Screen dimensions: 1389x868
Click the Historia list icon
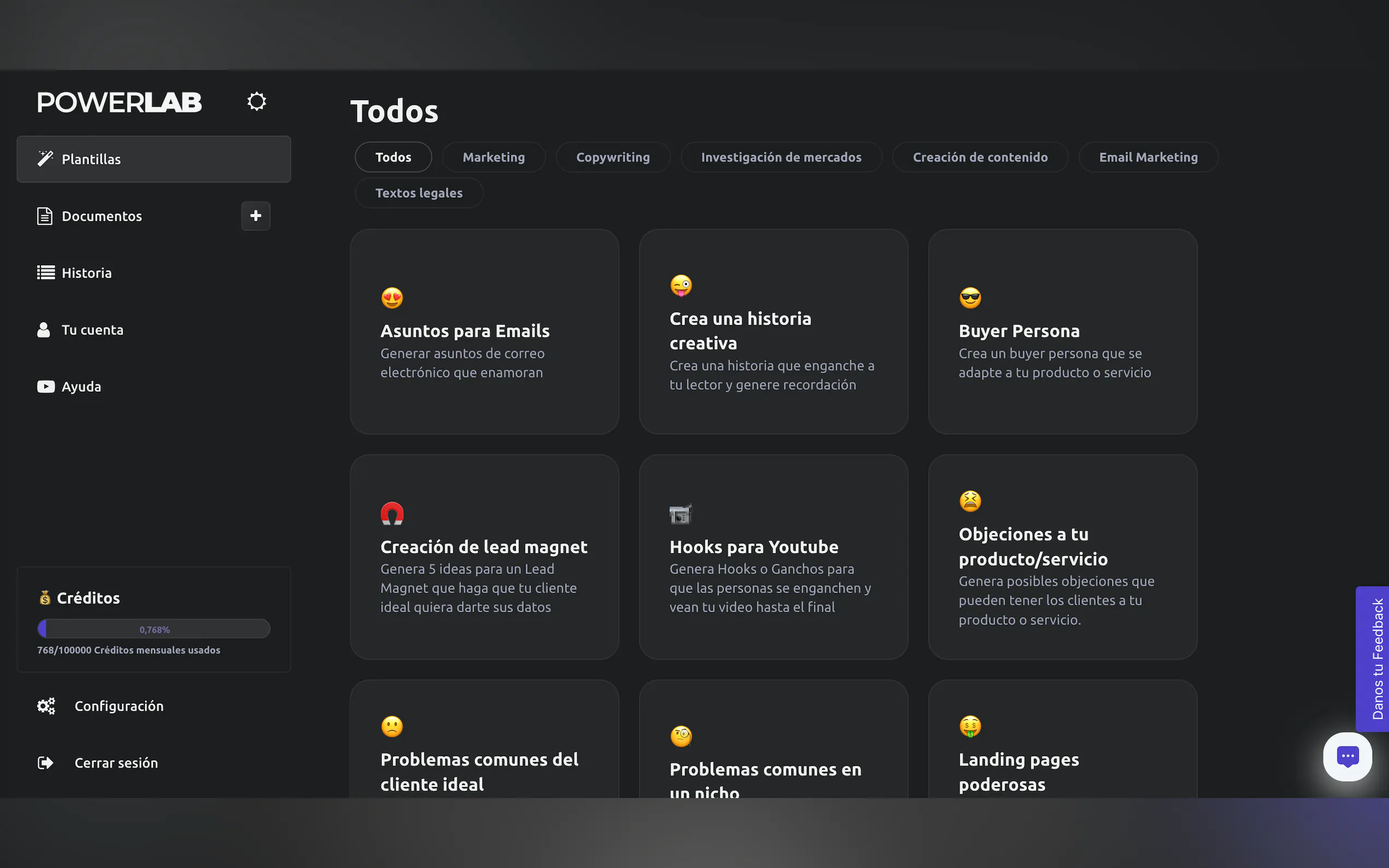pyautogui.click(x=45, y=273)
